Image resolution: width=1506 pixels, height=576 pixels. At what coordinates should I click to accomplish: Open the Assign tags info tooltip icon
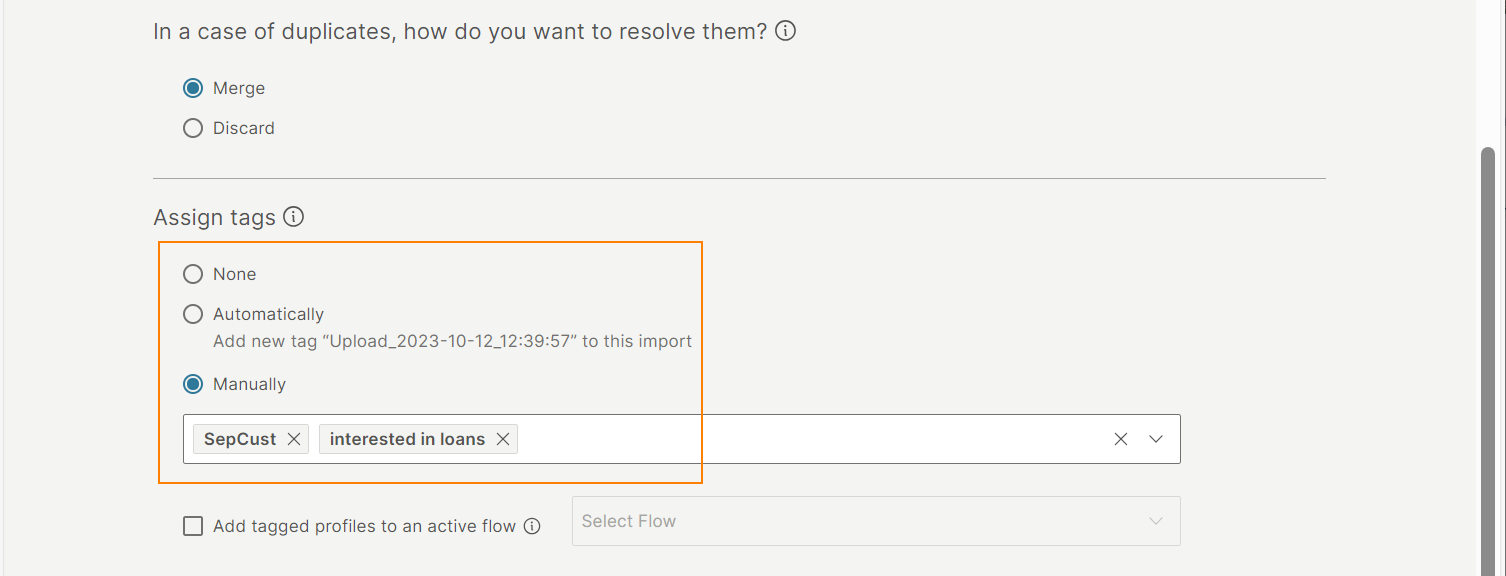(293, 217)
